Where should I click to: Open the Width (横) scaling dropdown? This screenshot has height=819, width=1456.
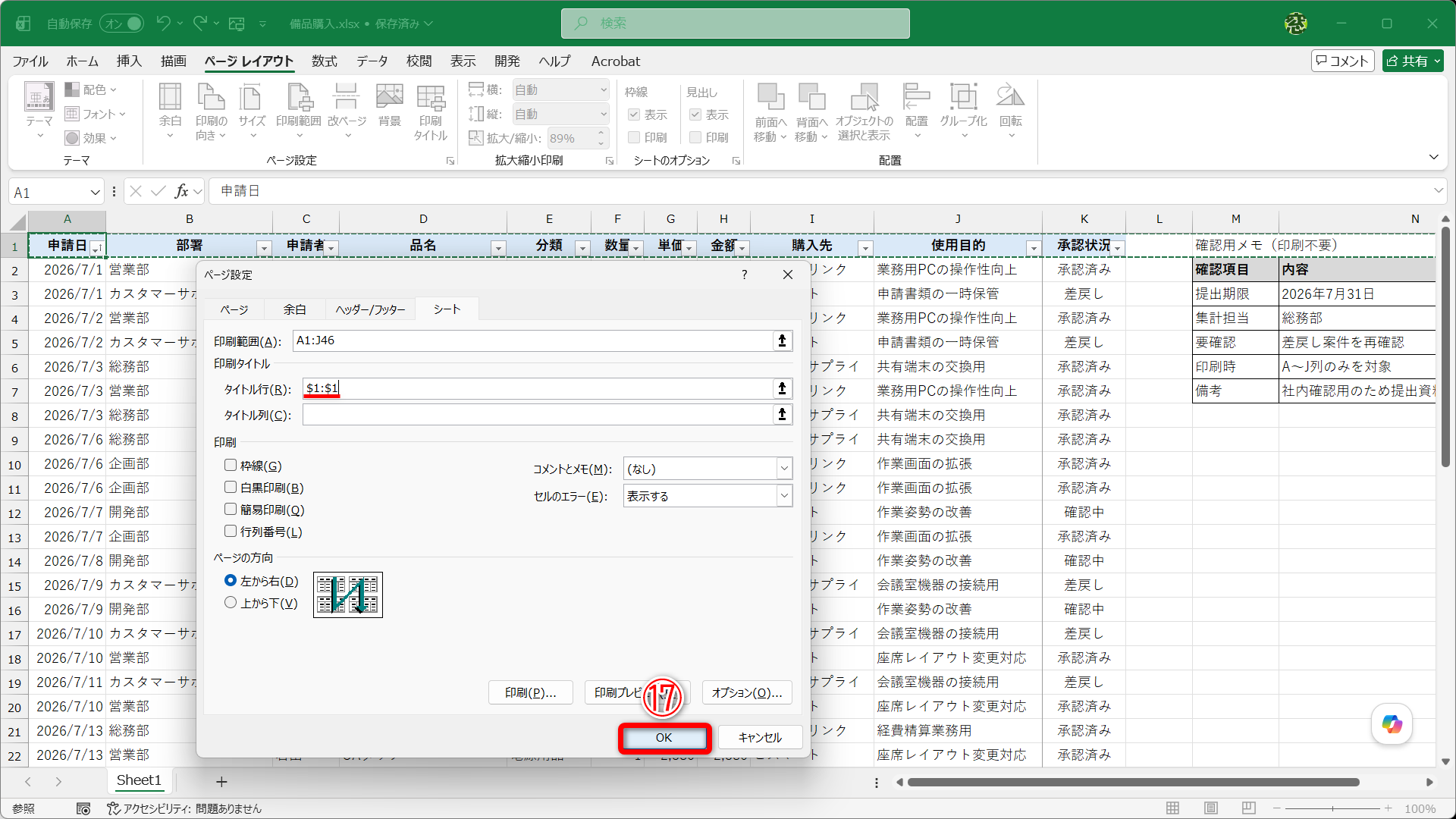click(x=604, y=89)
